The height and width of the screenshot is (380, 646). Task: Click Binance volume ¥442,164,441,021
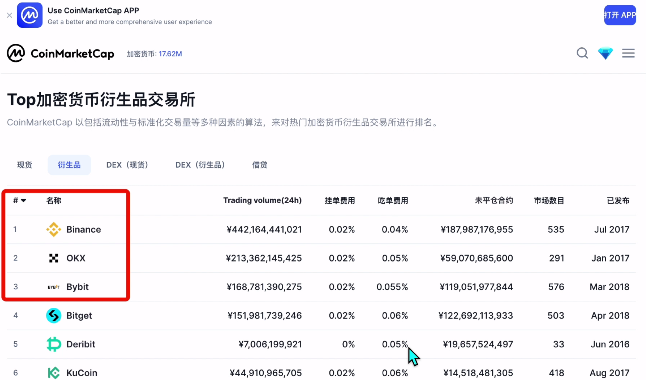point(264,230)
